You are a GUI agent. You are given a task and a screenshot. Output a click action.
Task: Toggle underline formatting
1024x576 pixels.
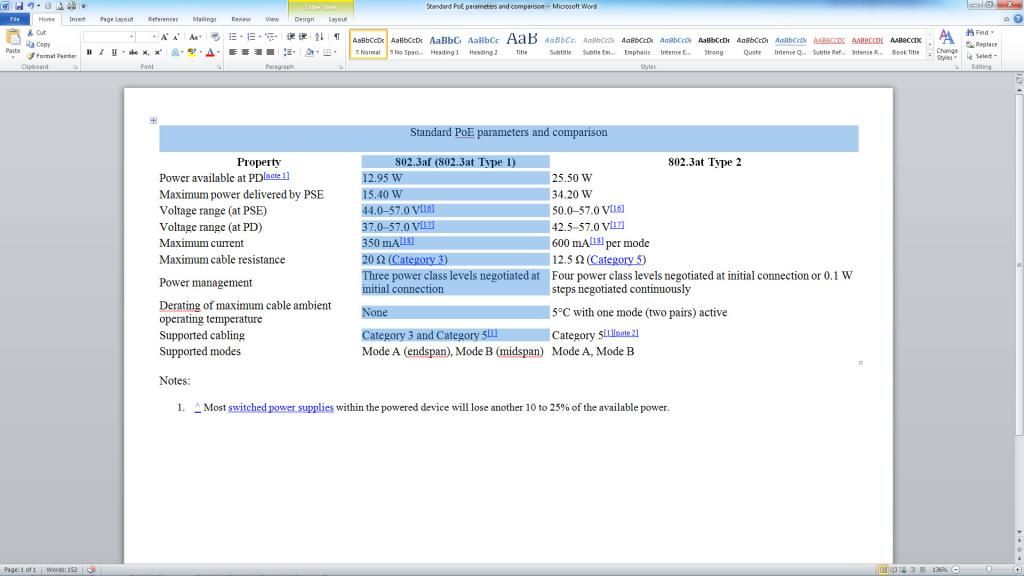click(x=114, y=52)
